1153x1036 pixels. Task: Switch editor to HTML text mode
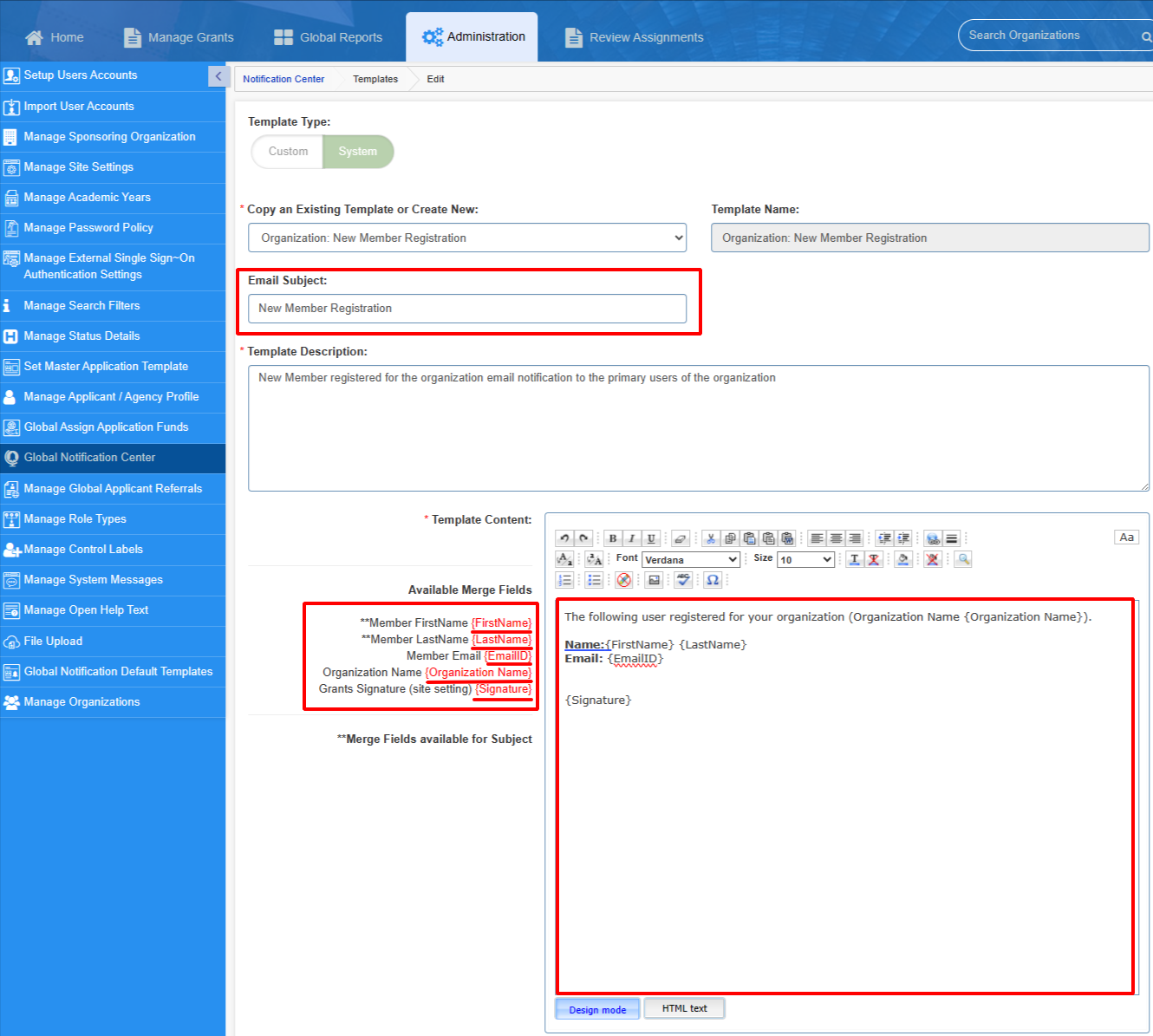684,1008
